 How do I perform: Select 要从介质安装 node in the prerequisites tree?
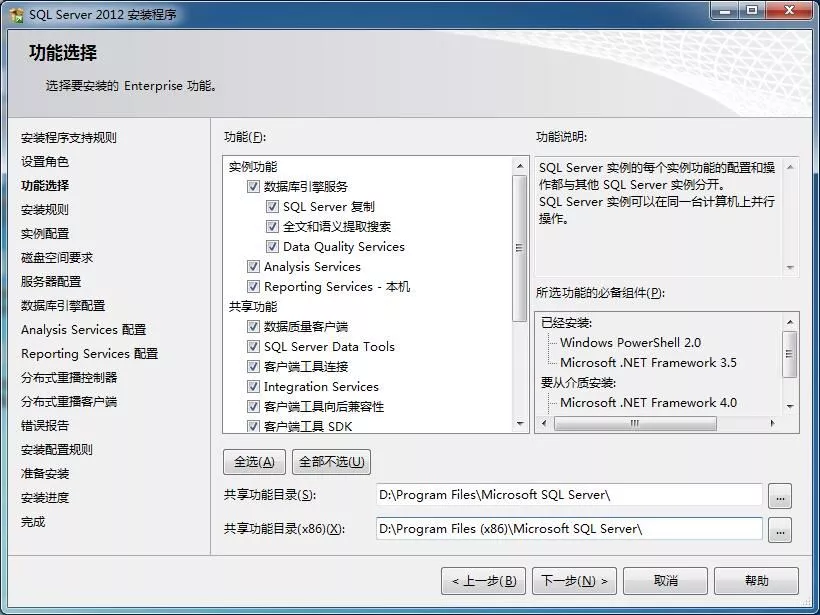(x=578, y=382)
